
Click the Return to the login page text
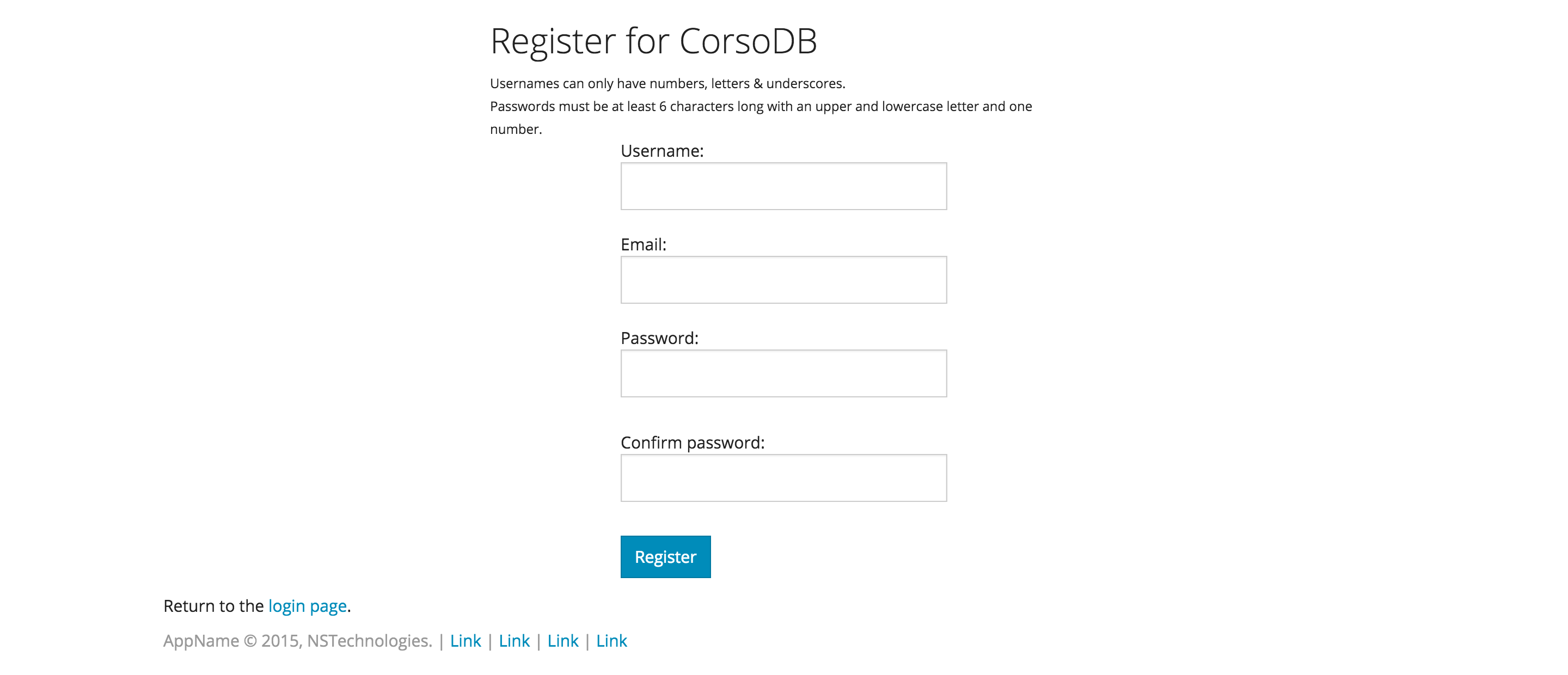[x=215, y=606]
